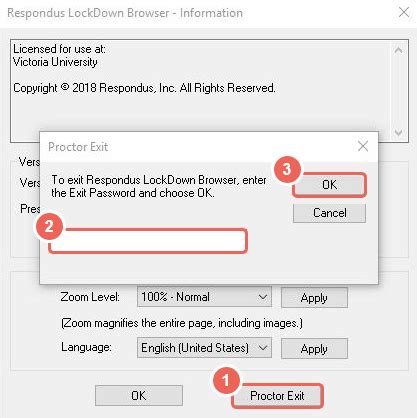Viewport: 417px width, 418px height.
Task: Click the scroll-up arrow in the license box
Action: (x=398, y=50)
